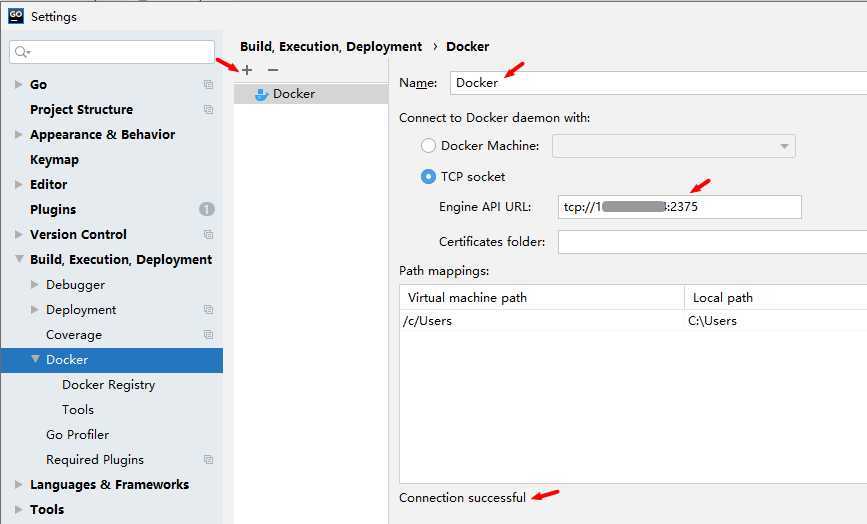Click the project-level icon beside Coverage

[x=208, y=334]
